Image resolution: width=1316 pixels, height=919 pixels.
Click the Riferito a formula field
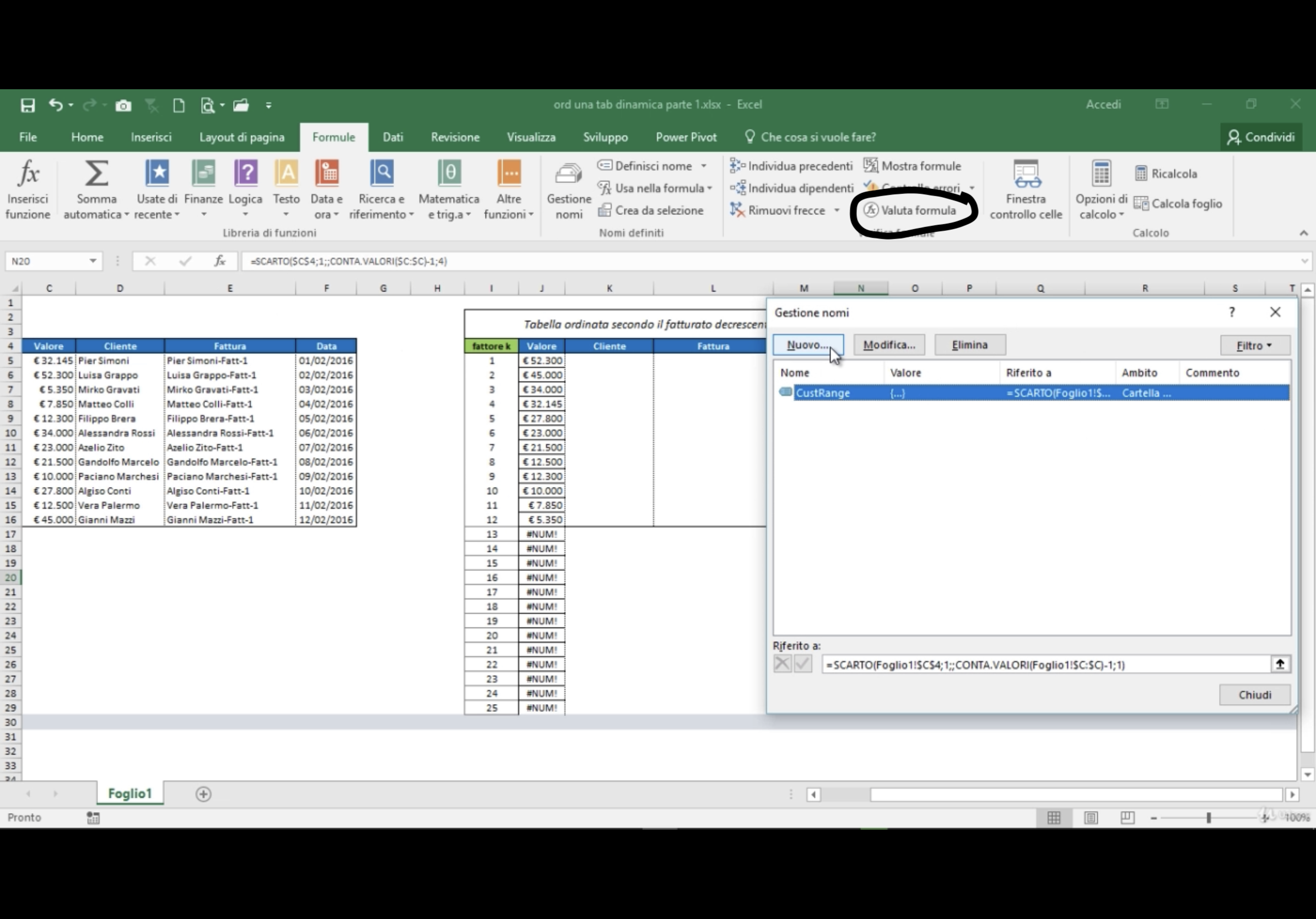tap(1045, 664)
